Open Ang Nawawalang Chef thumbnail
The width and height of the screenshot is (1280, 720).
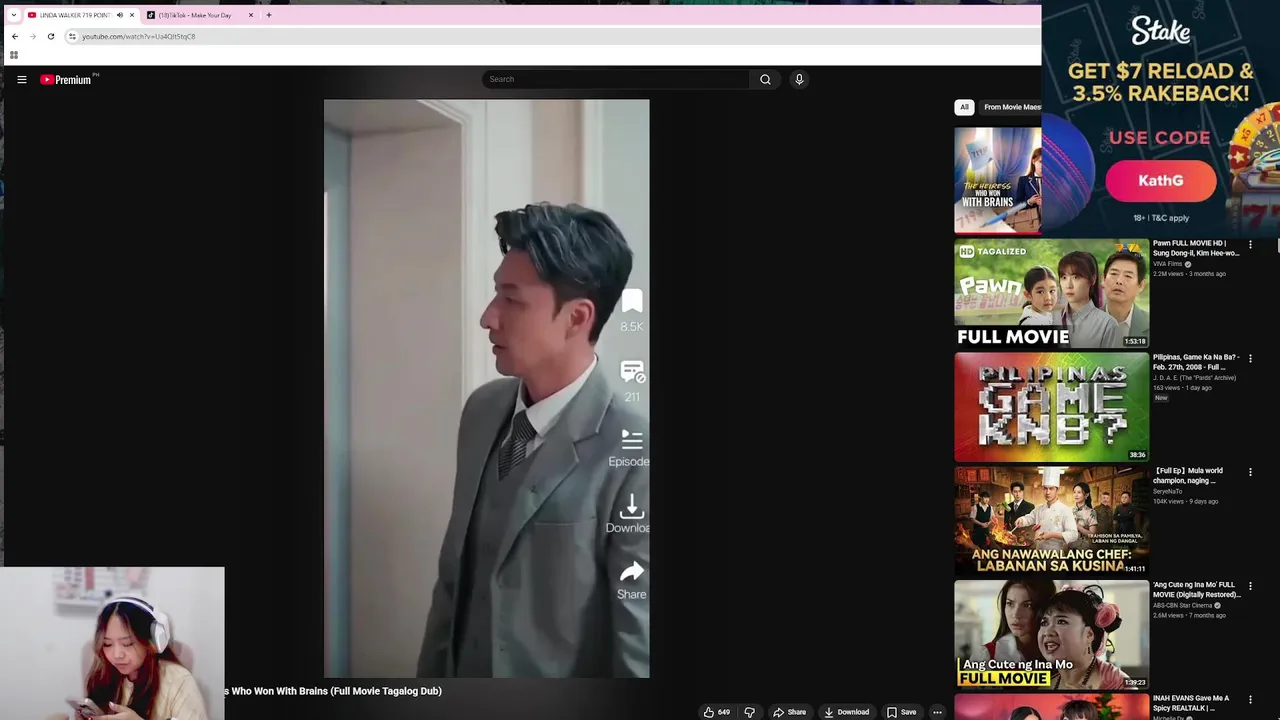tap(1051, 521)
